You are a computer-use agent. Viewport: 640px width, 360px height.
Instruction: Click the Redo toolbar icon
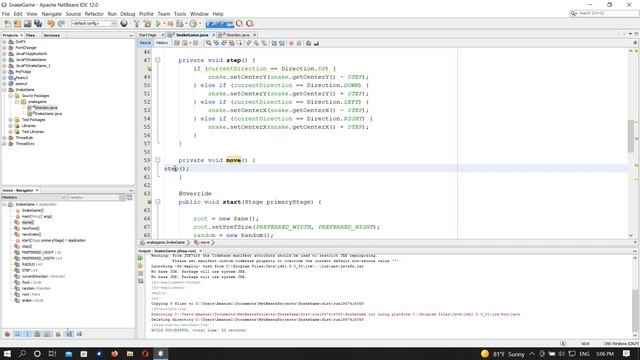[x=61, y=24]
